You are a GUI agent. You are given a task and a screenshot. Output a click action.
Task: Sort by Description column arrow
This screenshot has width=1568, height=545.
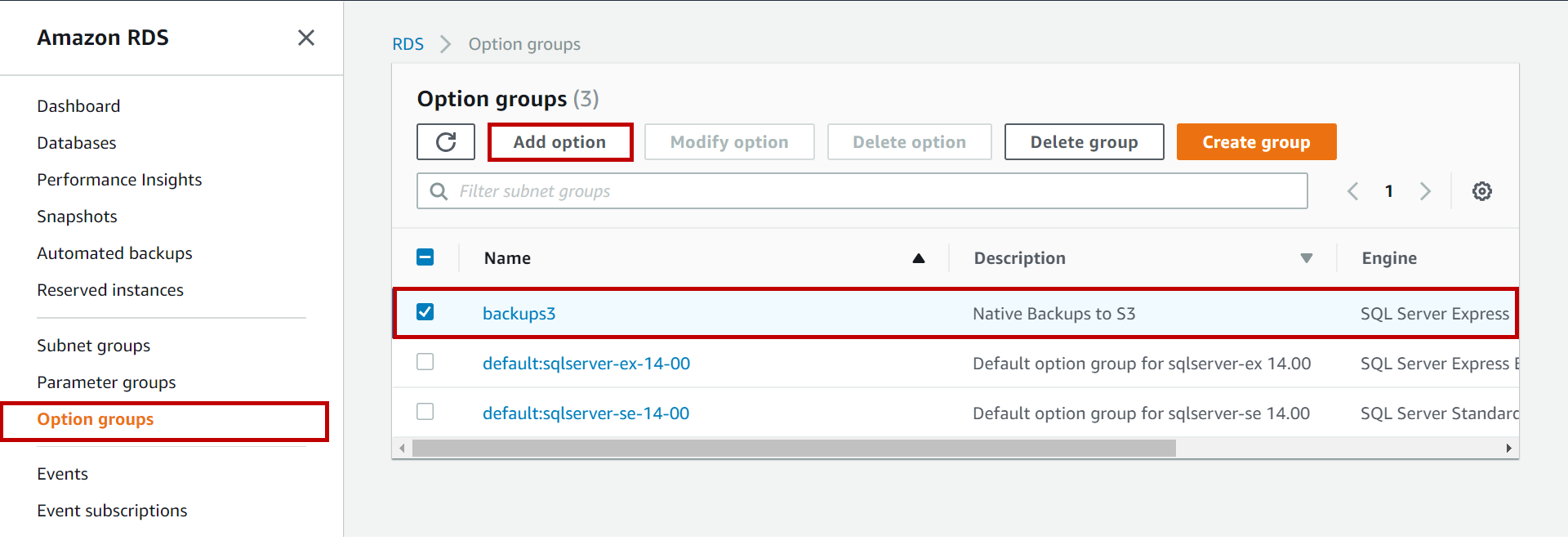pyautogui.click(x=1306, y=258)
